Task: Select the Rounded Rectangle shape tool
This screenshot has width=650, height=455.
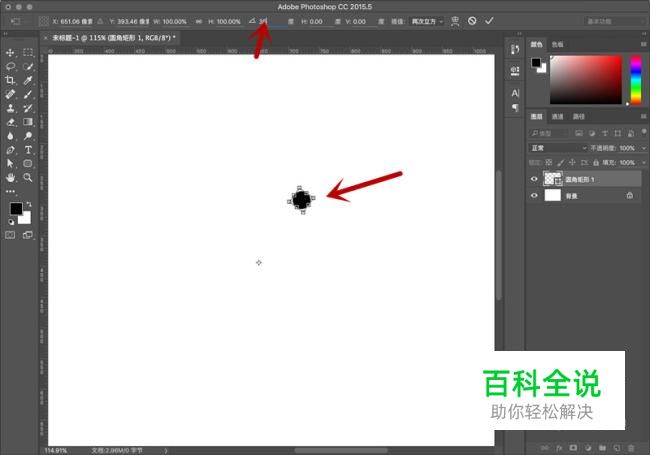Action: pyautogui.click(x=28, y=163)
